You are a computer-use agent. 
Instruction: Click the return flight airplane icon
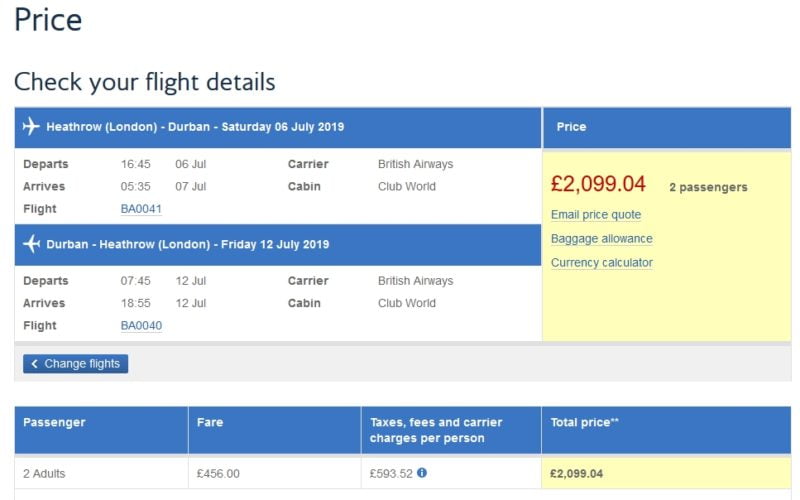31,244
